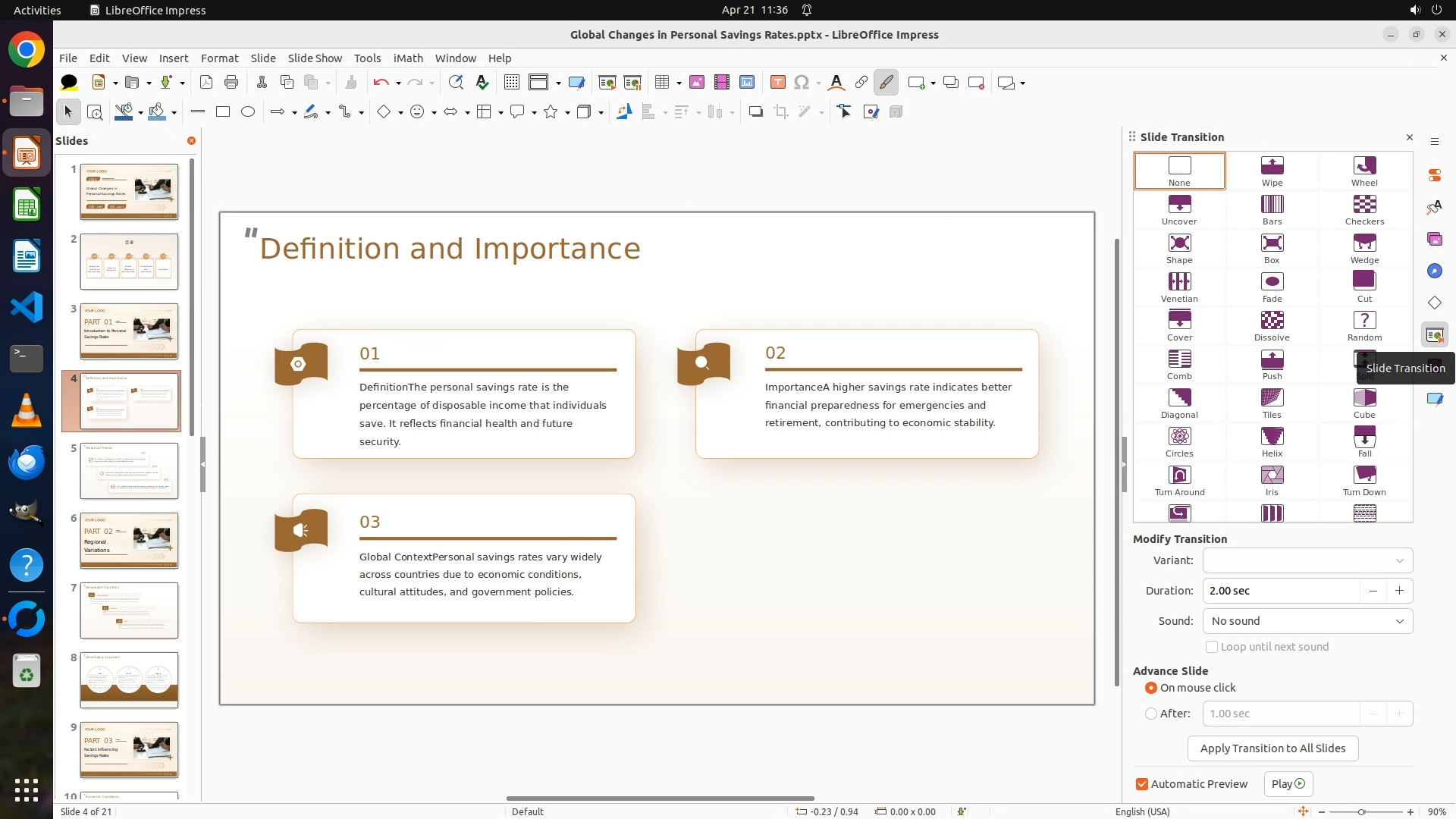Viewport: 1456px width, 819px height.
Task: Select the After advance slide radio
Action: point(1151,714)
